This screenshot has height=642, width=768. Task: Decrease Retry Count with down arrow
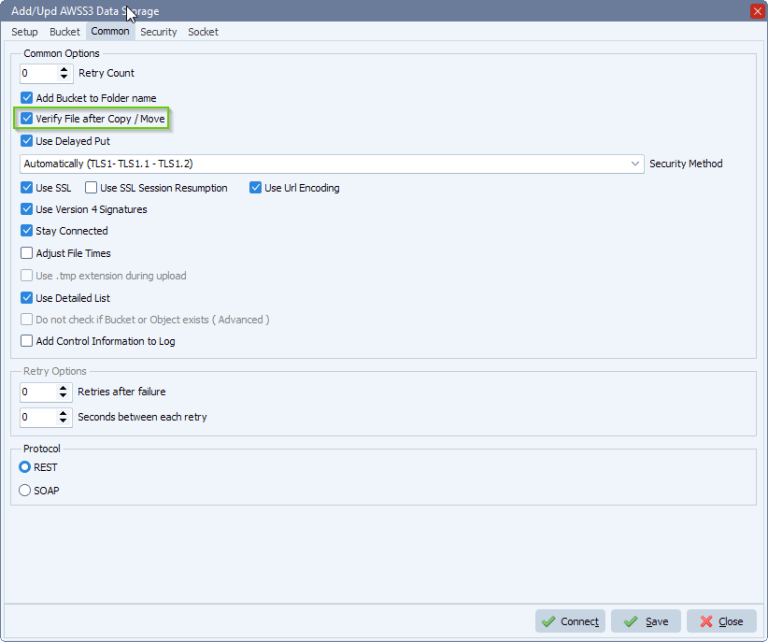click(64, 77)
